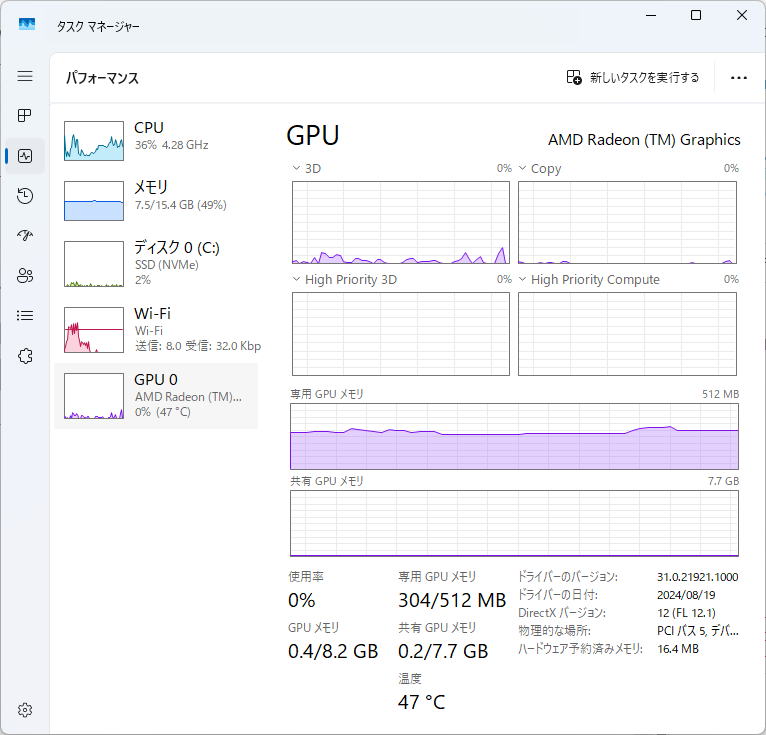
Task: Click 新しいタスクを実行する button
Action: tap(632, 78)
